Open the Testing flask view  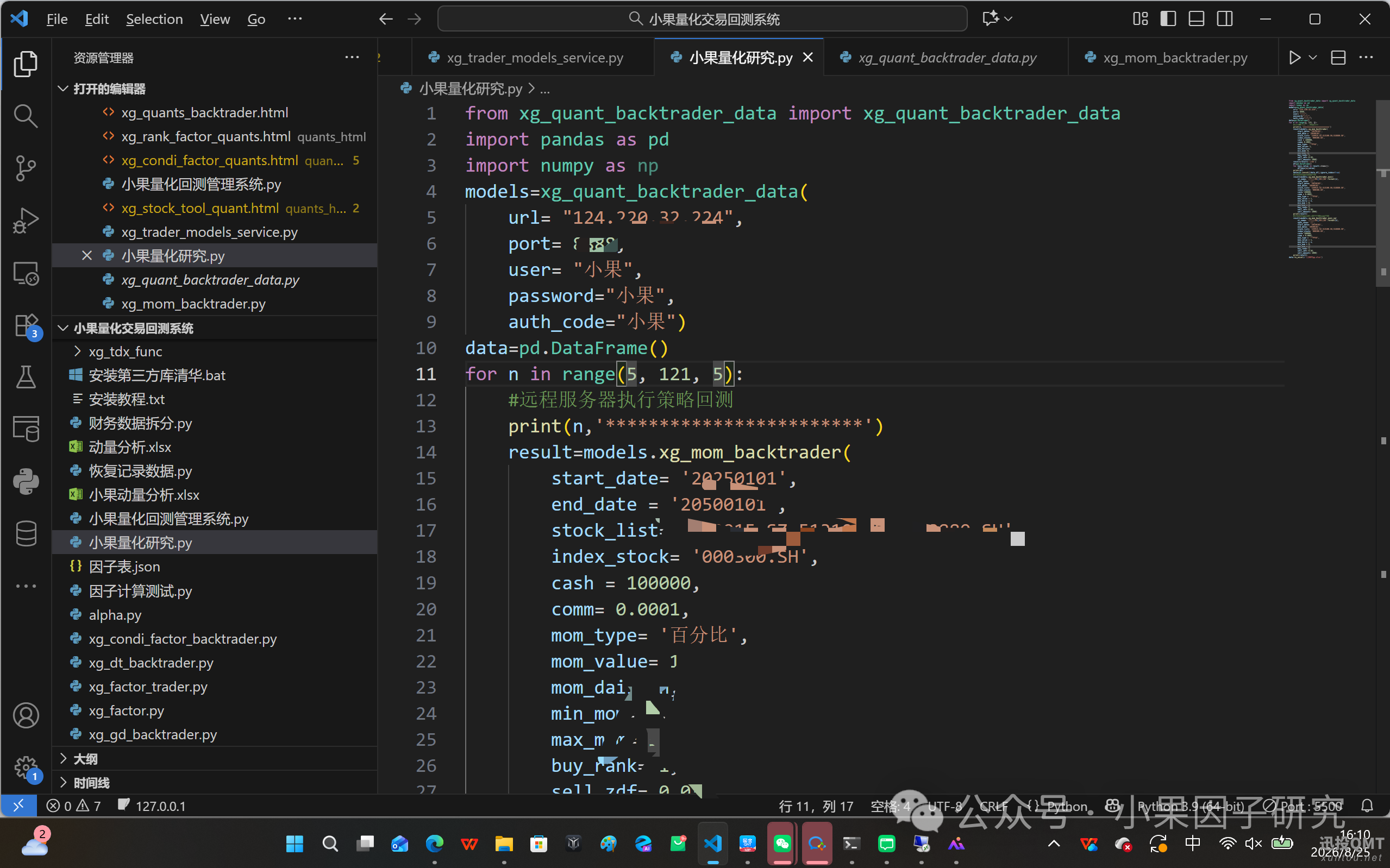coord(26,377)
